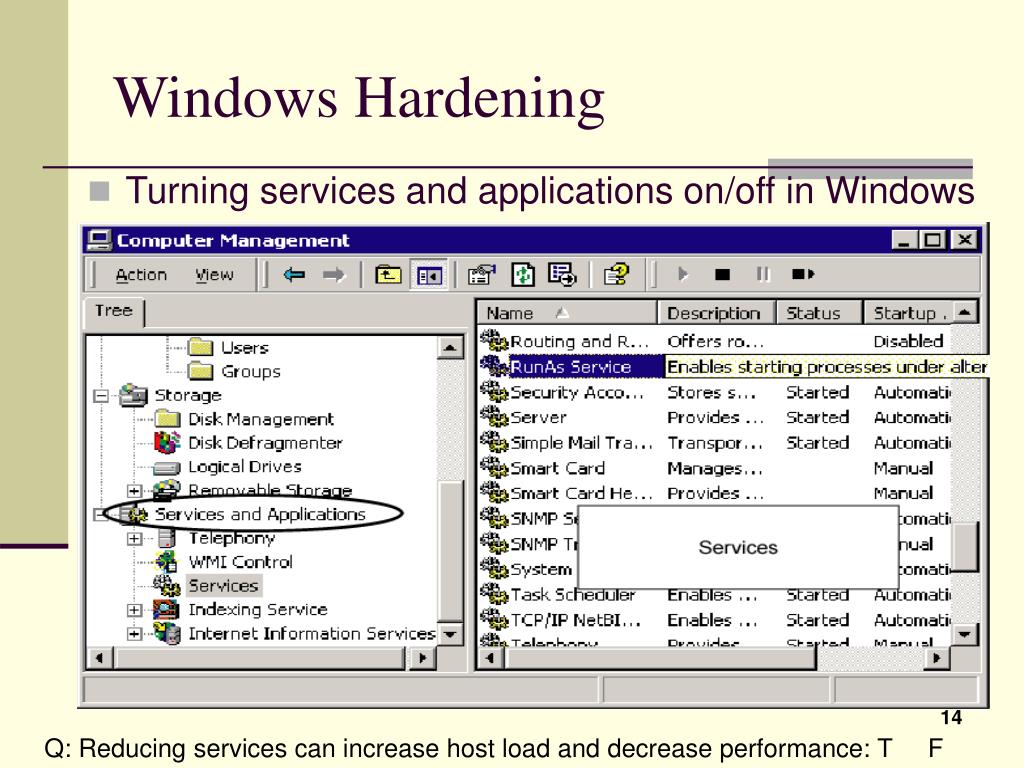Select Internet Information Services in tree
The image size is (1024, 768).
click(312, 633)
